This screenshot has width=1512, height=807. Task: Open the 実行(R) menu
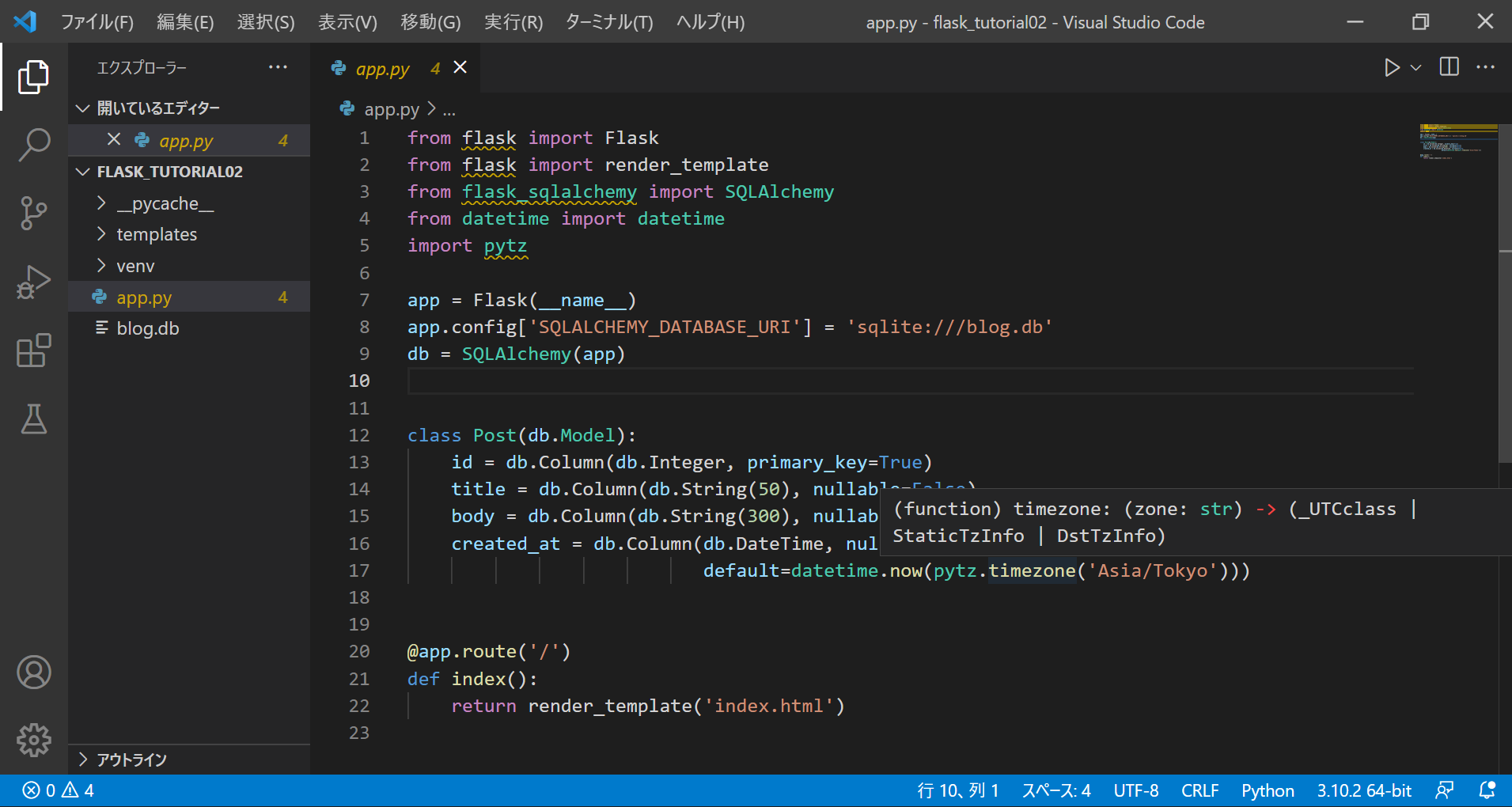coord(513,22)
